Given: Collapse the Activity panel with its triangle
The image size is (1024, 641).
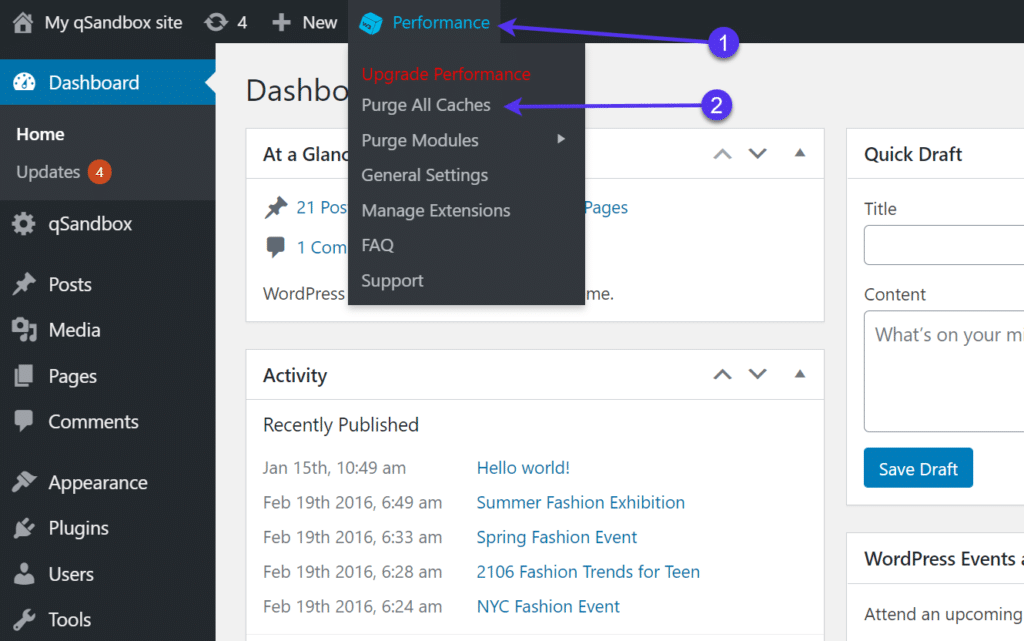Looking at the screenshot, I should point(799,374).
